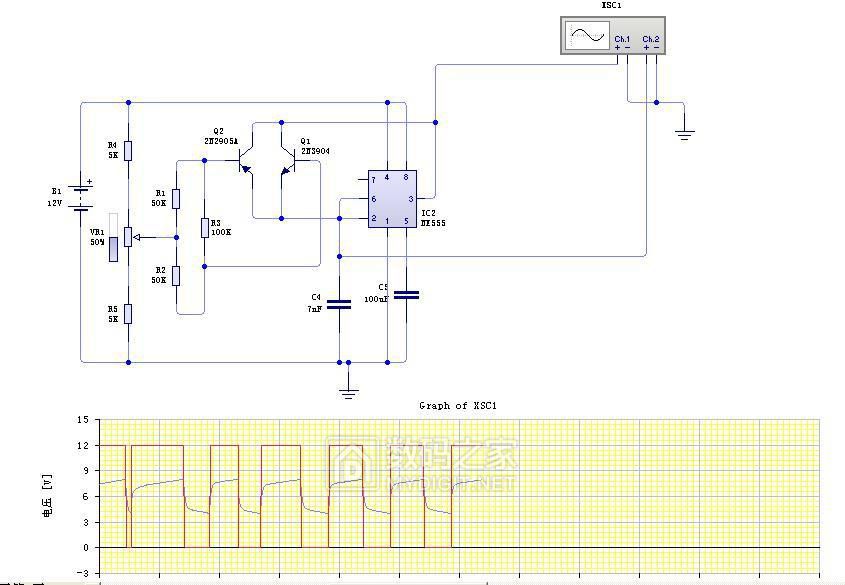Select resistor R3 100K
This screenshot has height=585, width=845.
[204, 228]
